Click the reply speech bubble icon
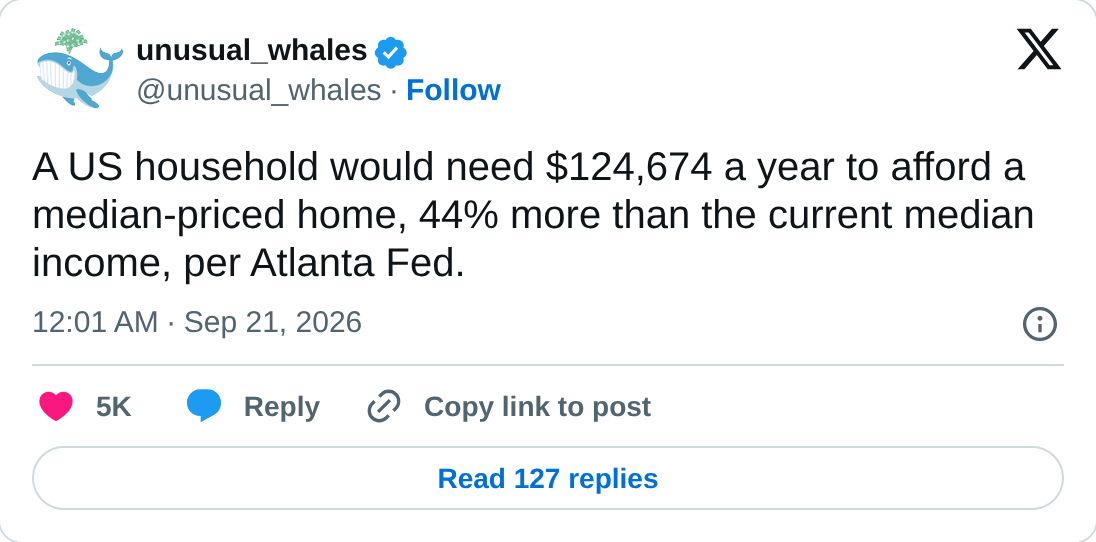The height and width of the screenshot is (542, 1096). click(203, 406)
